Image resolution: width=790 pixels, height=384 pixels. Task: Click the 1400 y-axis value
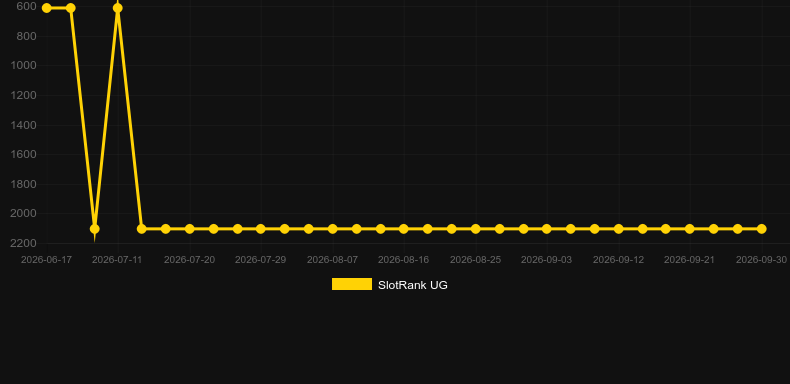[x=24, y=125]
